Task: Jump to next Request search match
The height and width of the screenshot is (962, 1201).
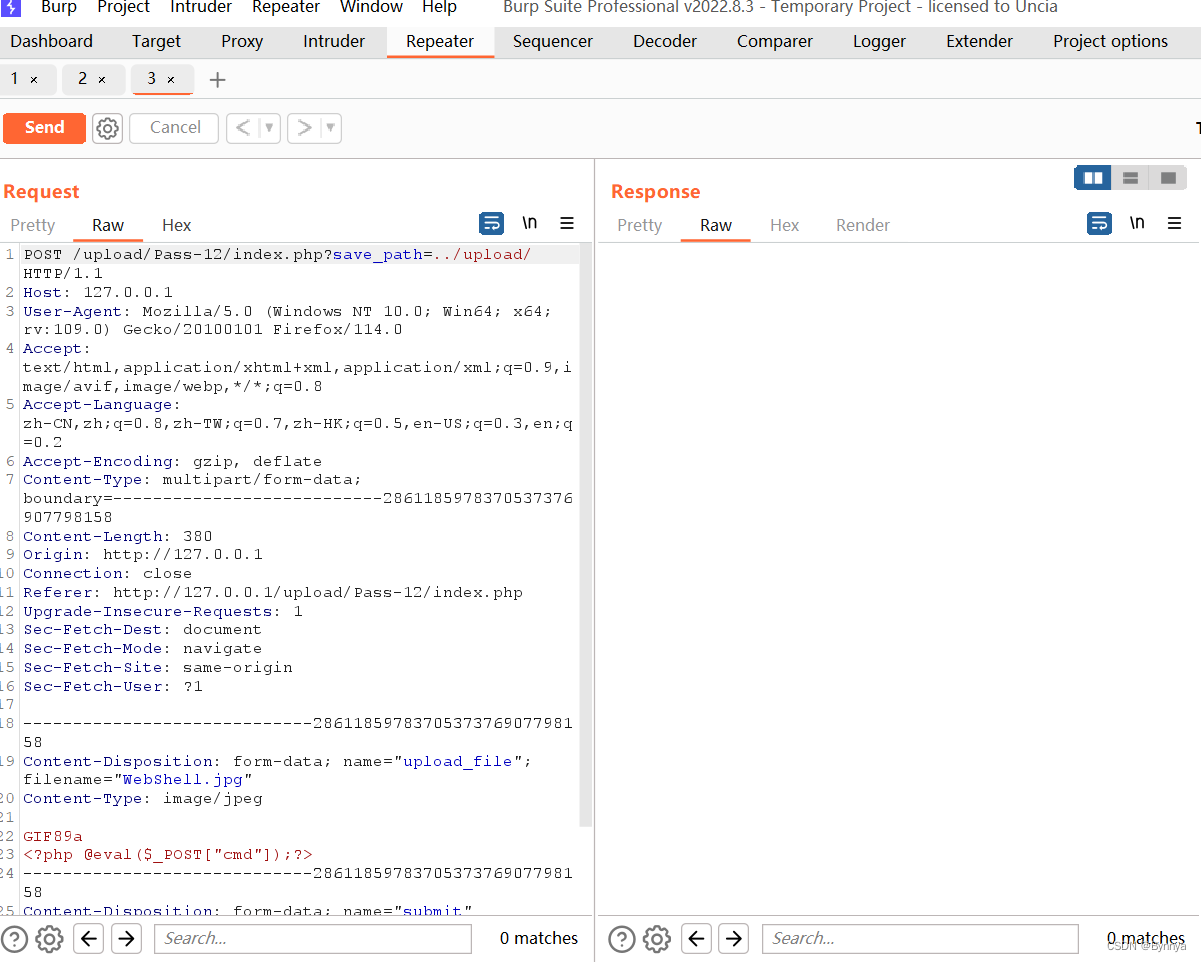Action: [126, 938]
